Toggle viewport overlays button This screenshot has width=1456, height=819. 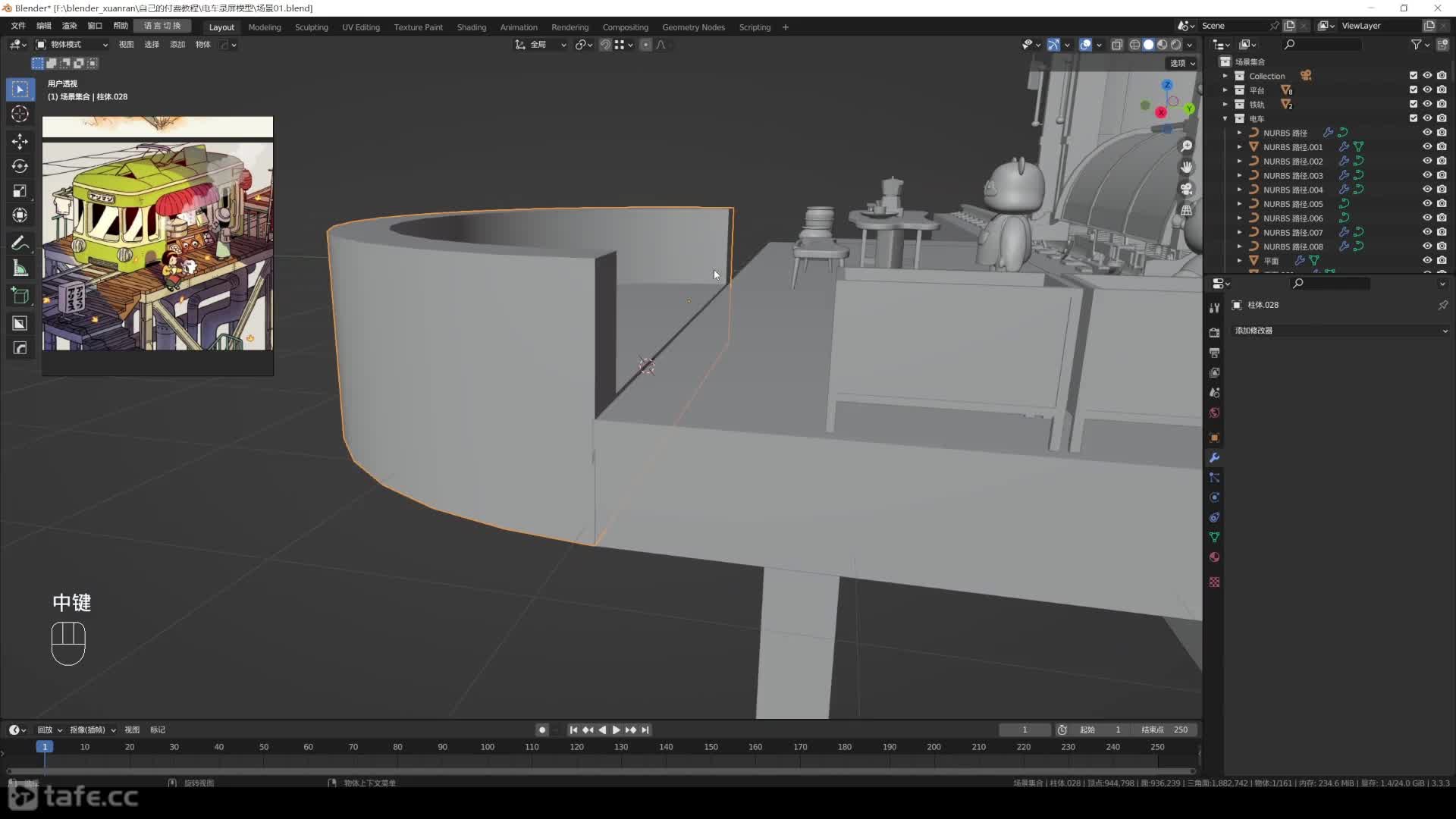[1085, 45]
